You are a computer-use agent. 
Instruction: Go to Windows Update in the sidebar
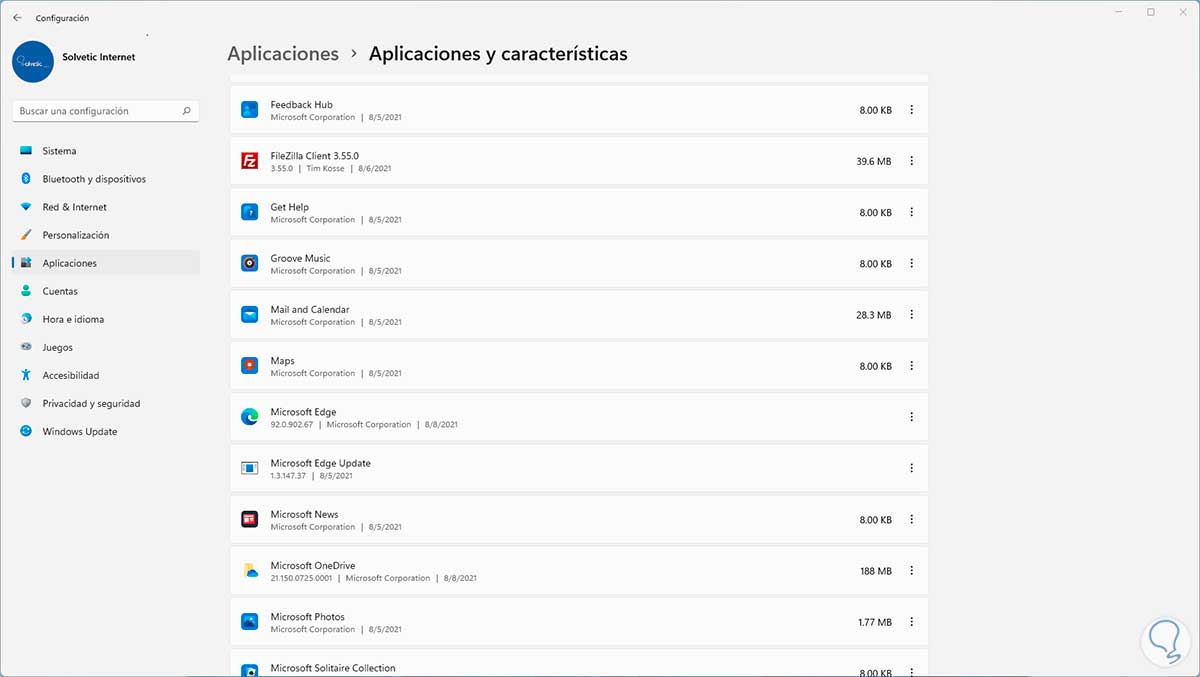pos(79,432)
